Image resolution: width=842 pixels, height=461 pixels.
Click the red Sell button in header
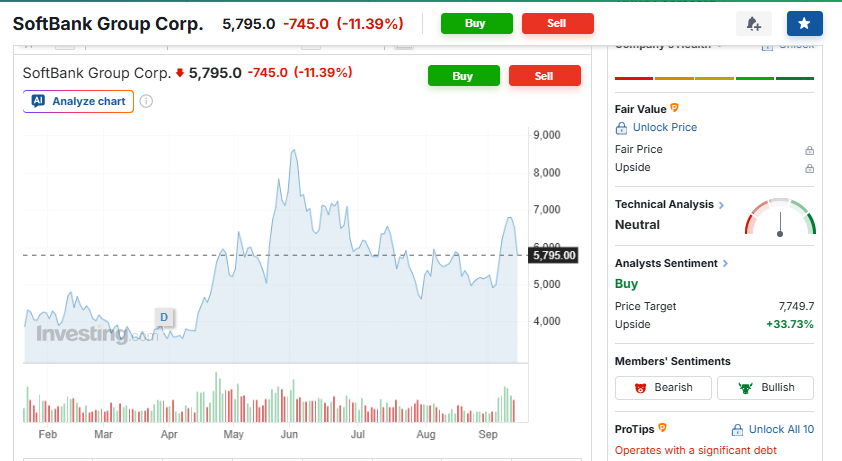pos(558,24)
